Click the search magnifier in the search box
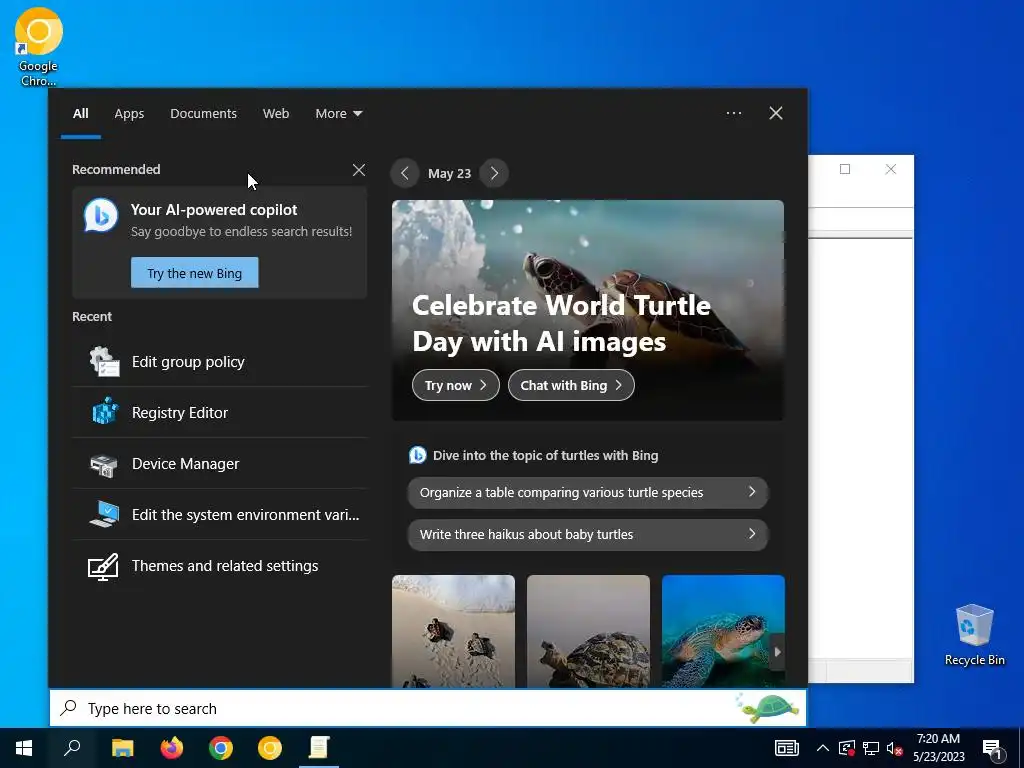Screen dimensions: 1024x768 click(x=69, y=708)
